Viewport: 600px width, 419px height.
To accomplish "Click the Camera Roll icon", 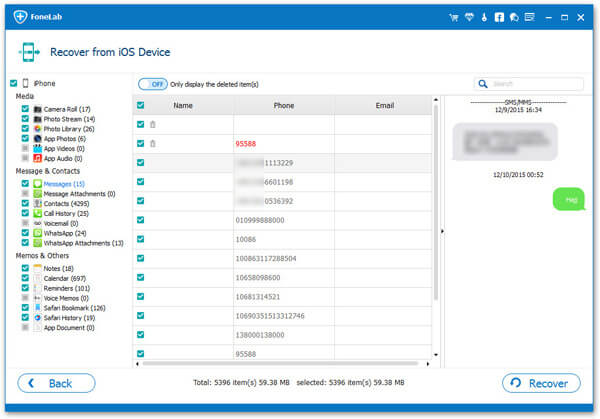I will (x=38, y=109).
